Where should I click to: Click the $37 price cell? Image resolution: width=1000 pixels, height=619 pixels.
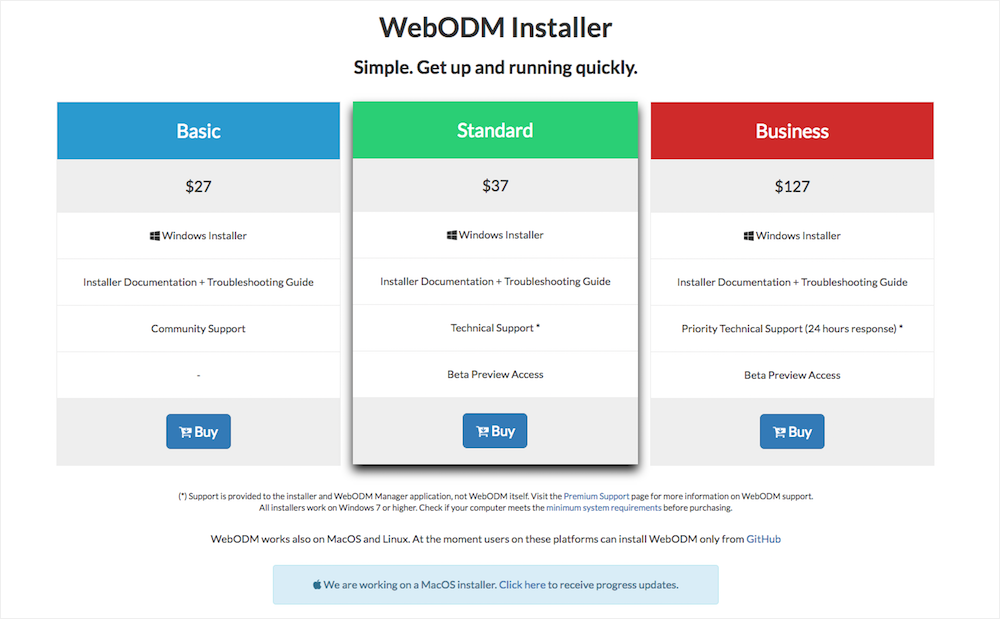(495, 186)
